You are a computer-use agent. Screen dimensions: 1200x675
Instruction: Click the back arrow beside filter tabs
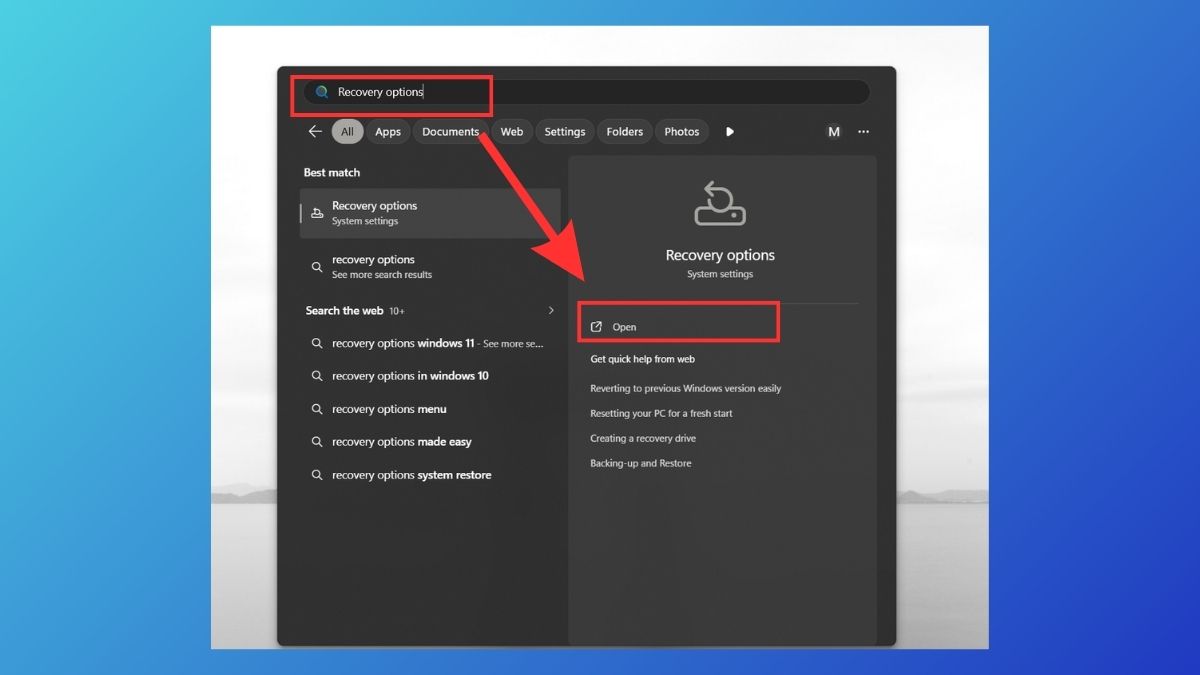point(315,131)
